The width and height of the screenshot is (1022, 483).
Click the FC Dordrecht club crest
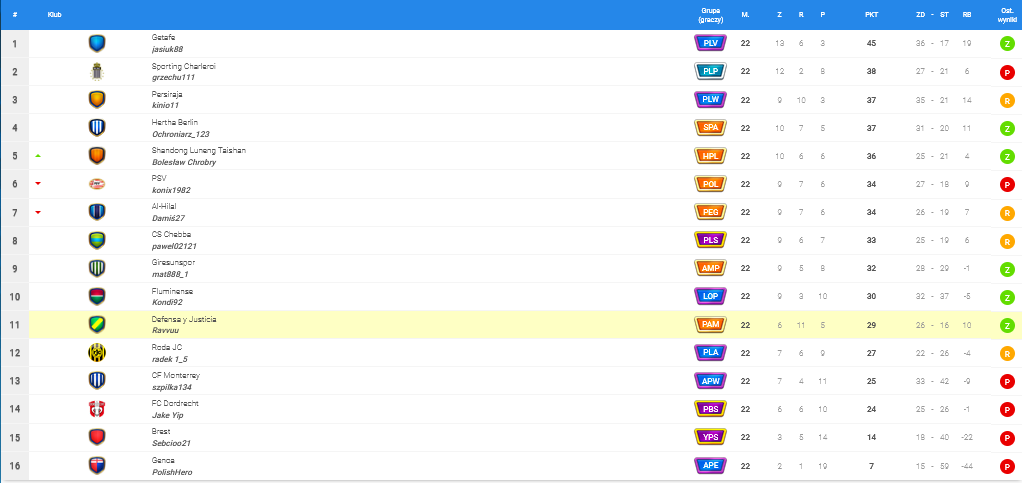click(97, 409)
